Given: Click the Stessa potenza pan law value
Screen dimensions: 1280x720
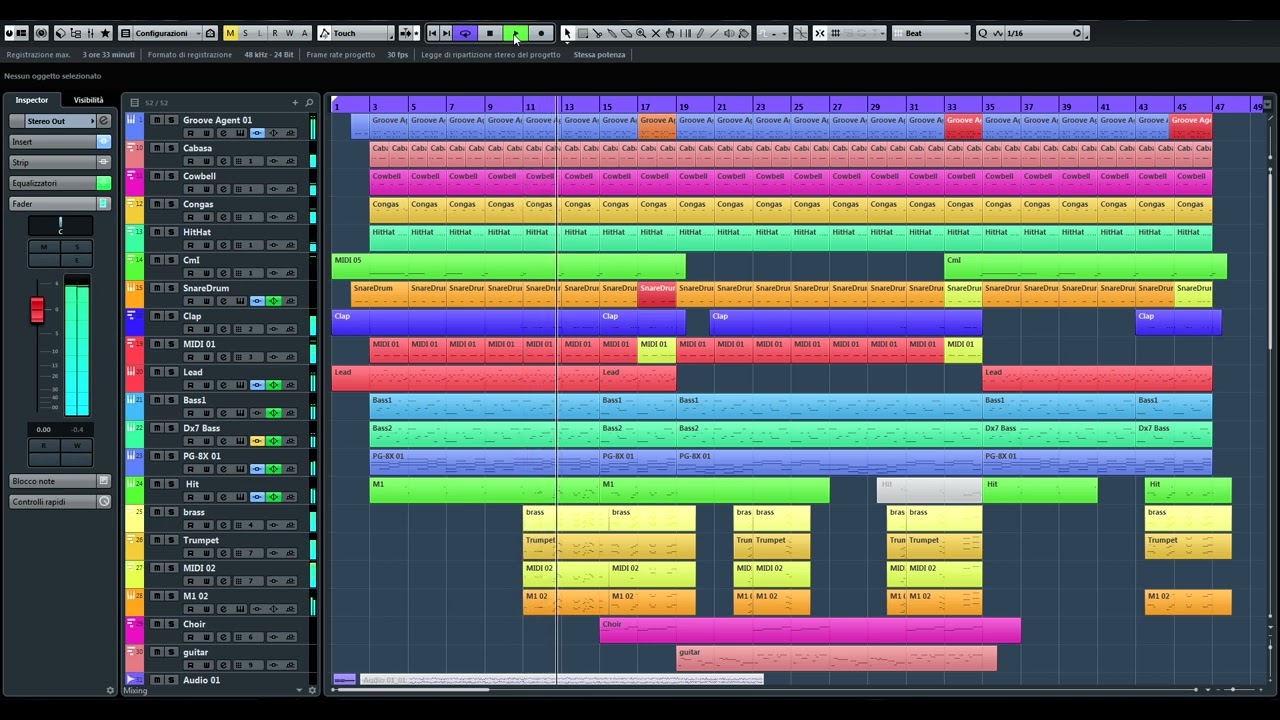Looking at the screenshot, I should click(599, 55).
